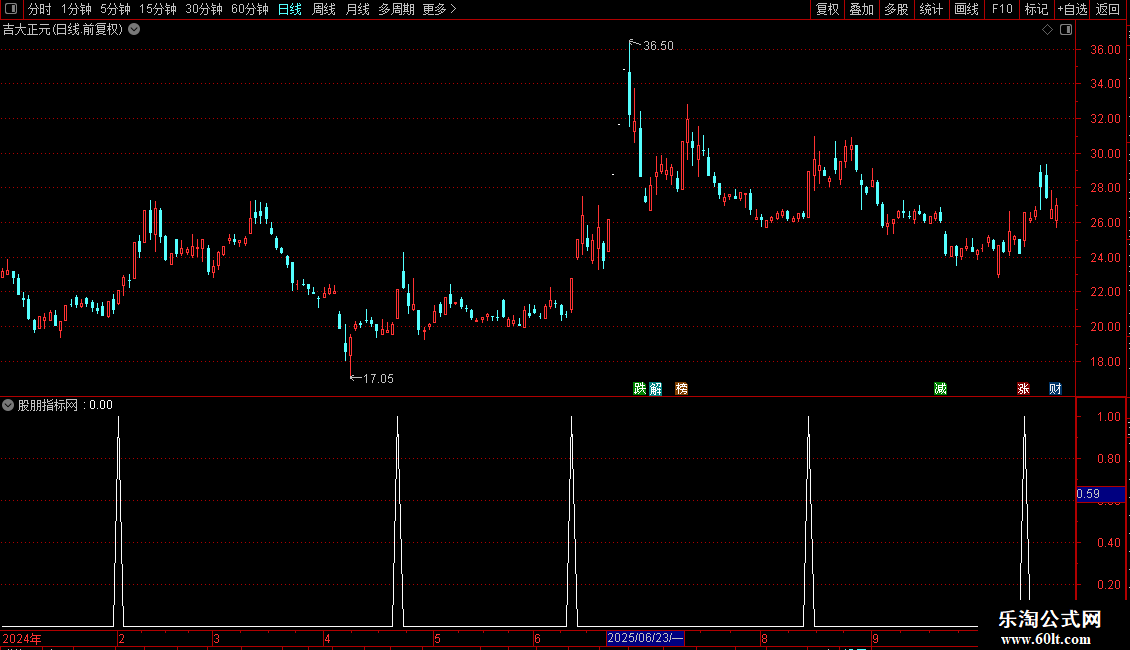Select the 1分钟 period
This screenshot has height=650, width=1130.
[76, 9]
